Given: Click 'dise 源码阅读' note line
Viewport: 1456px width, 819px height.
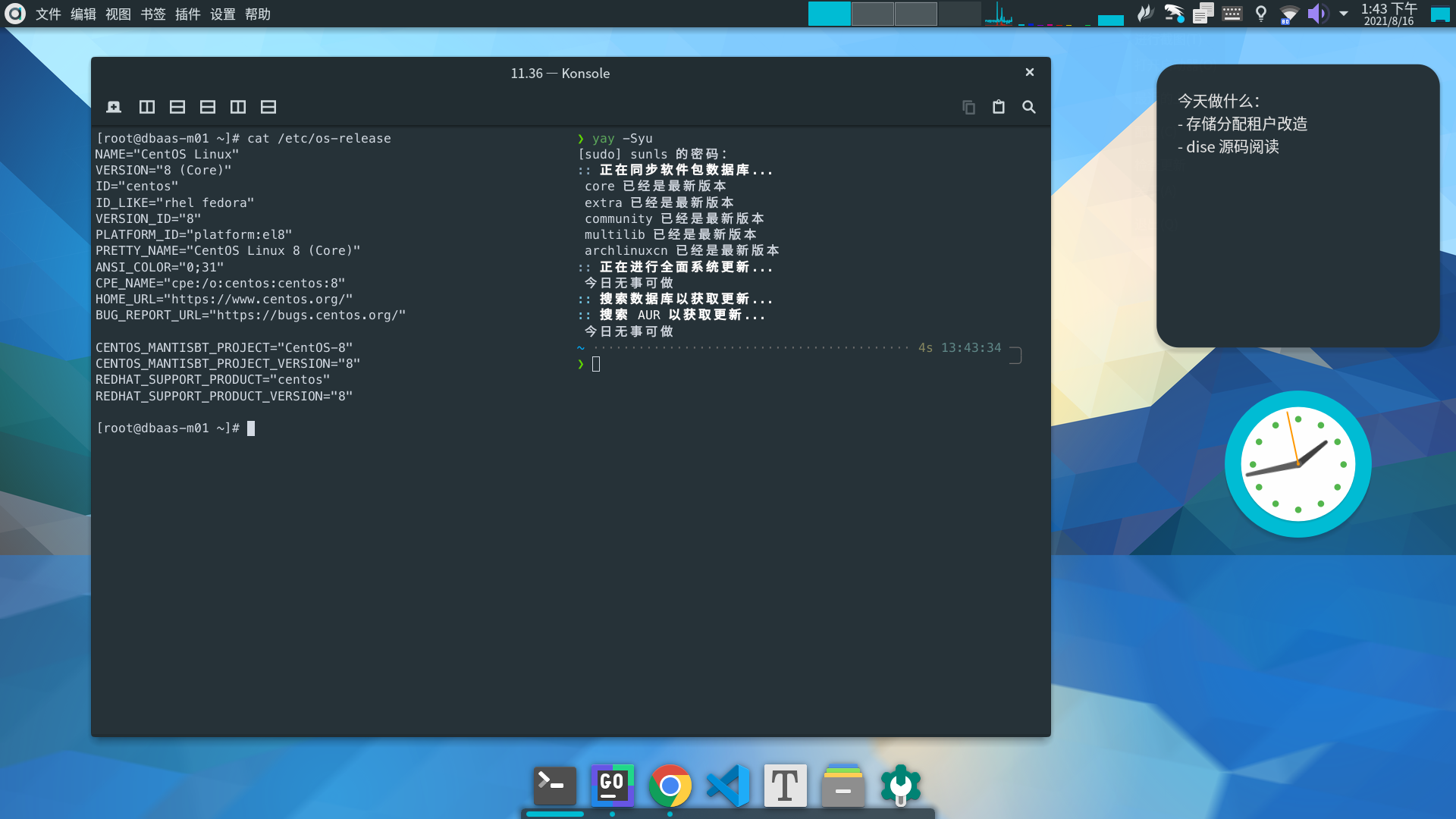Looking at the screenshot, I should pyautogui.click(x=1228, y=147).
